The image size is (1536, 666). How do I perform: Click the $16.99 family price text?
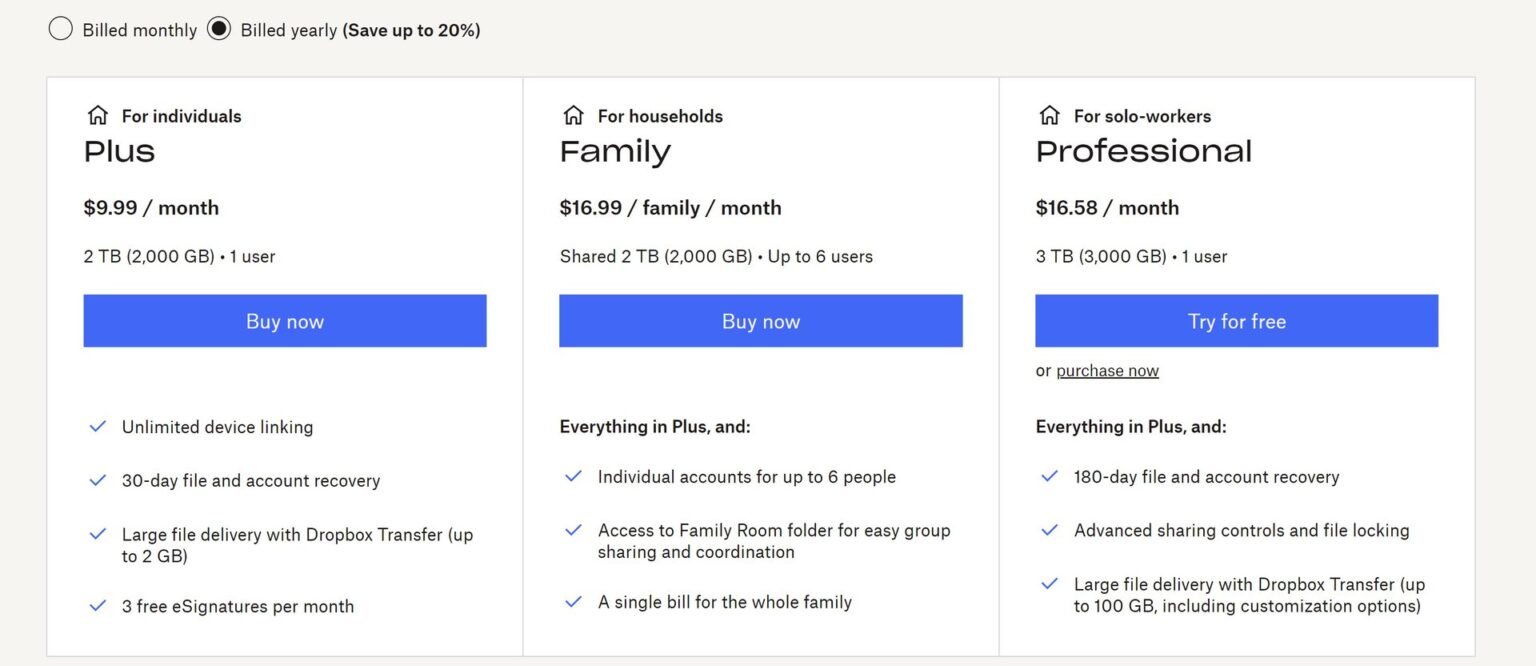point(670,207)
